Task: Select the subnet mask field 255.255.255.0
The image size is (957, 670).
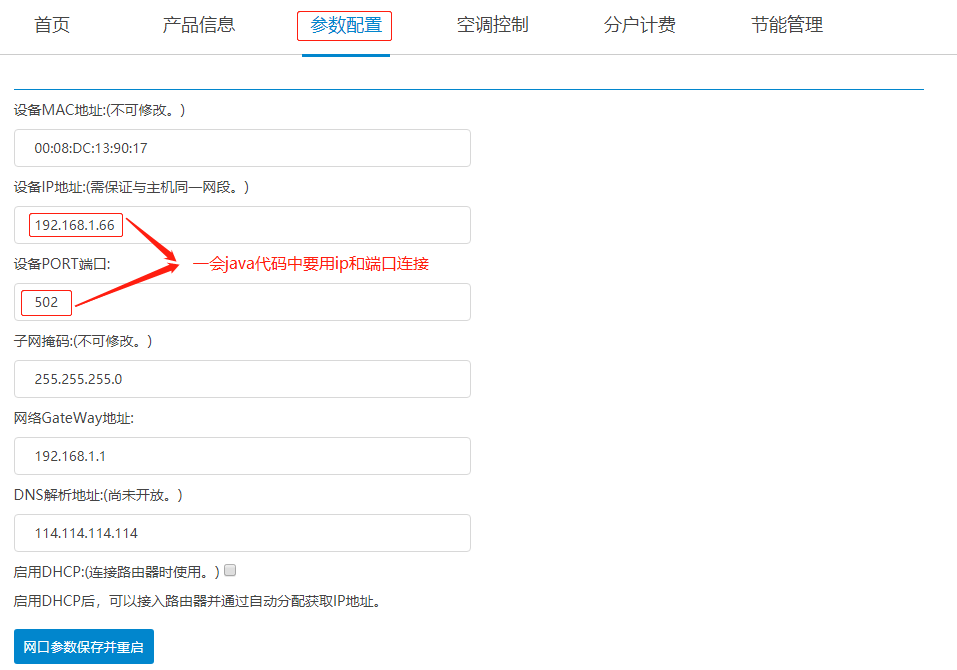Action: pos(242,379)
